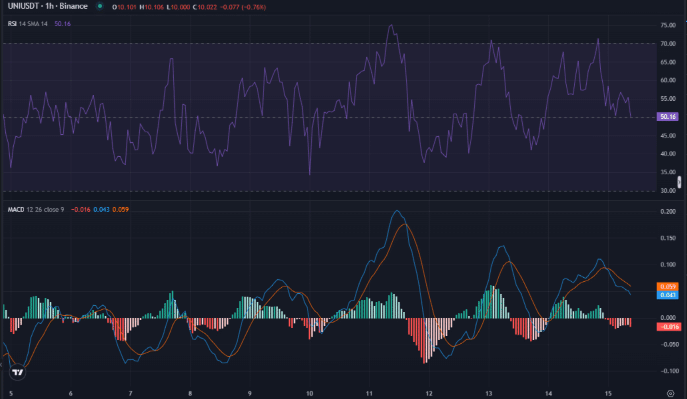Click the 60.00 RSI scale label
The width and height of the screenshot is (687, 399).
[x=668, y=80]
